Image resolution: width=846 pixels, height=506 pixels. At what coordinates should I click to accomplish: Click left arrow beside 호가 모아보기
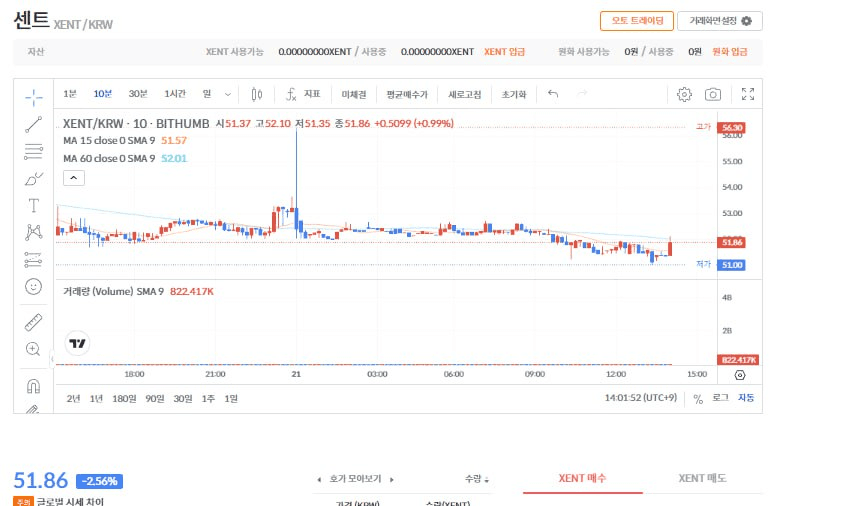(319, 479)
